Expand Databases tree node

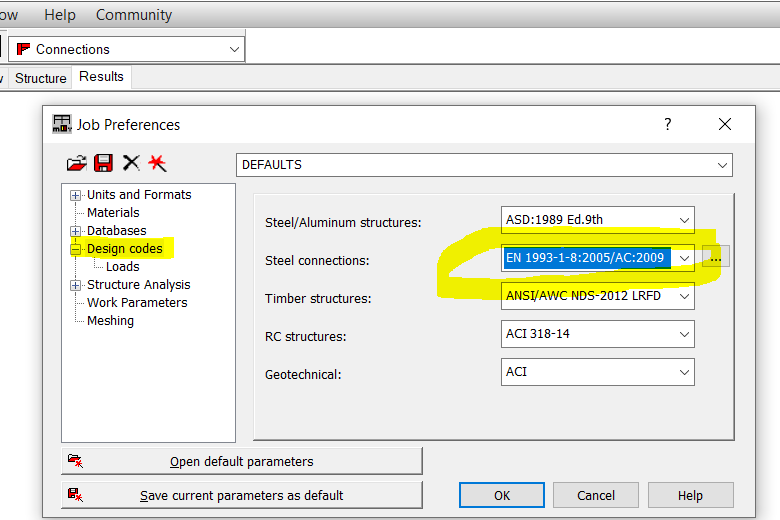click(x=75, y=231)
